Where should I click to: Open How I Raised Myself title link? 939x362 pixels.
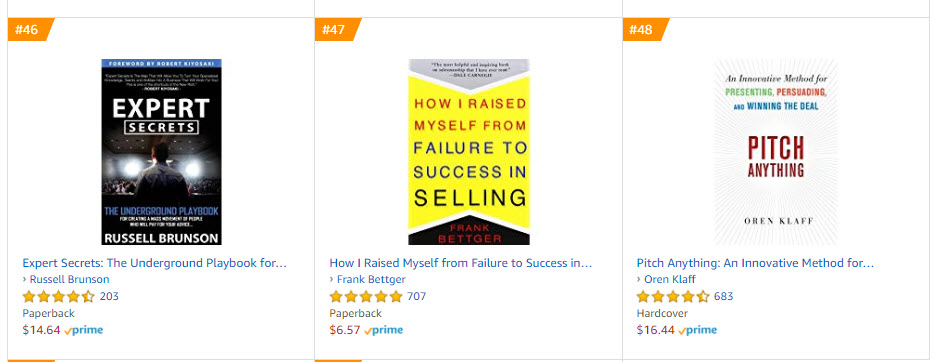(x=461, y=263)
